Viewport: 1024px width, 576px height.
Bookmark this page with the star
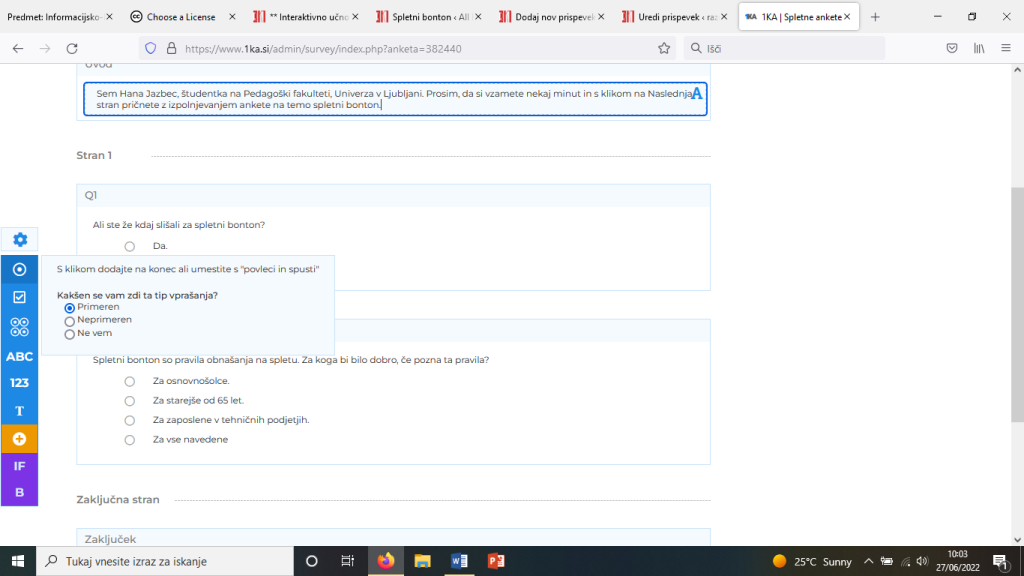[x=664, y=48]
